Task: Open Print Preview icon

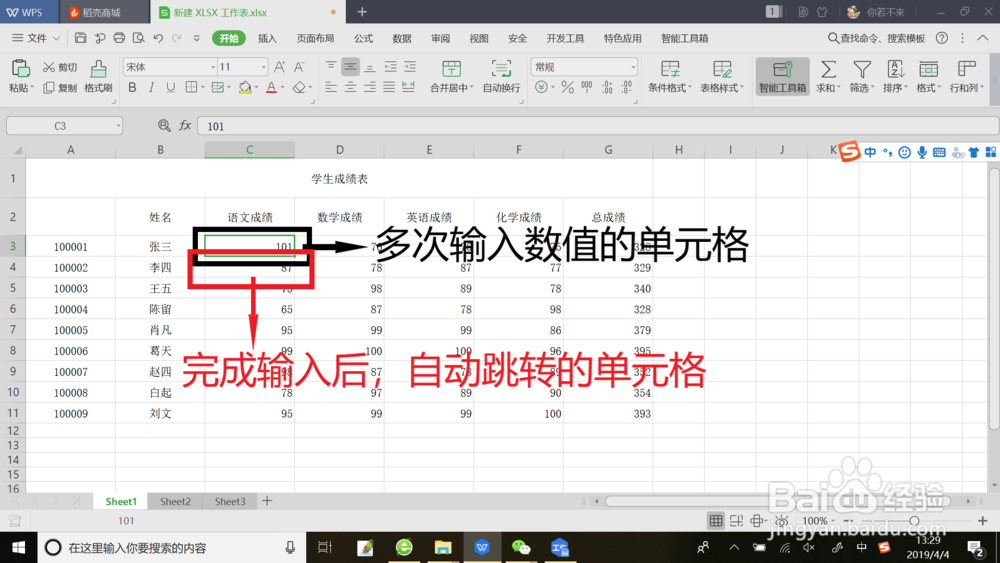Action: click(138, 38)
